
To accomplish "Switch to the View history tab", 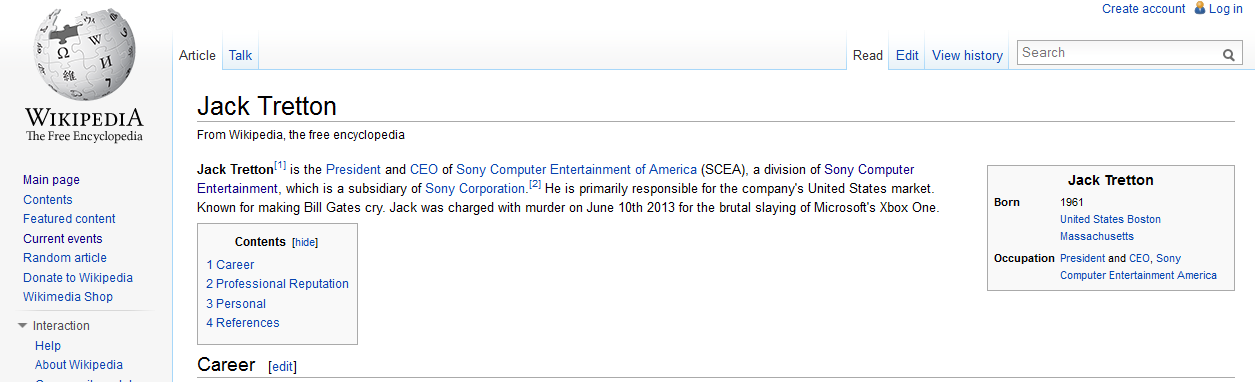I will 967,55.
